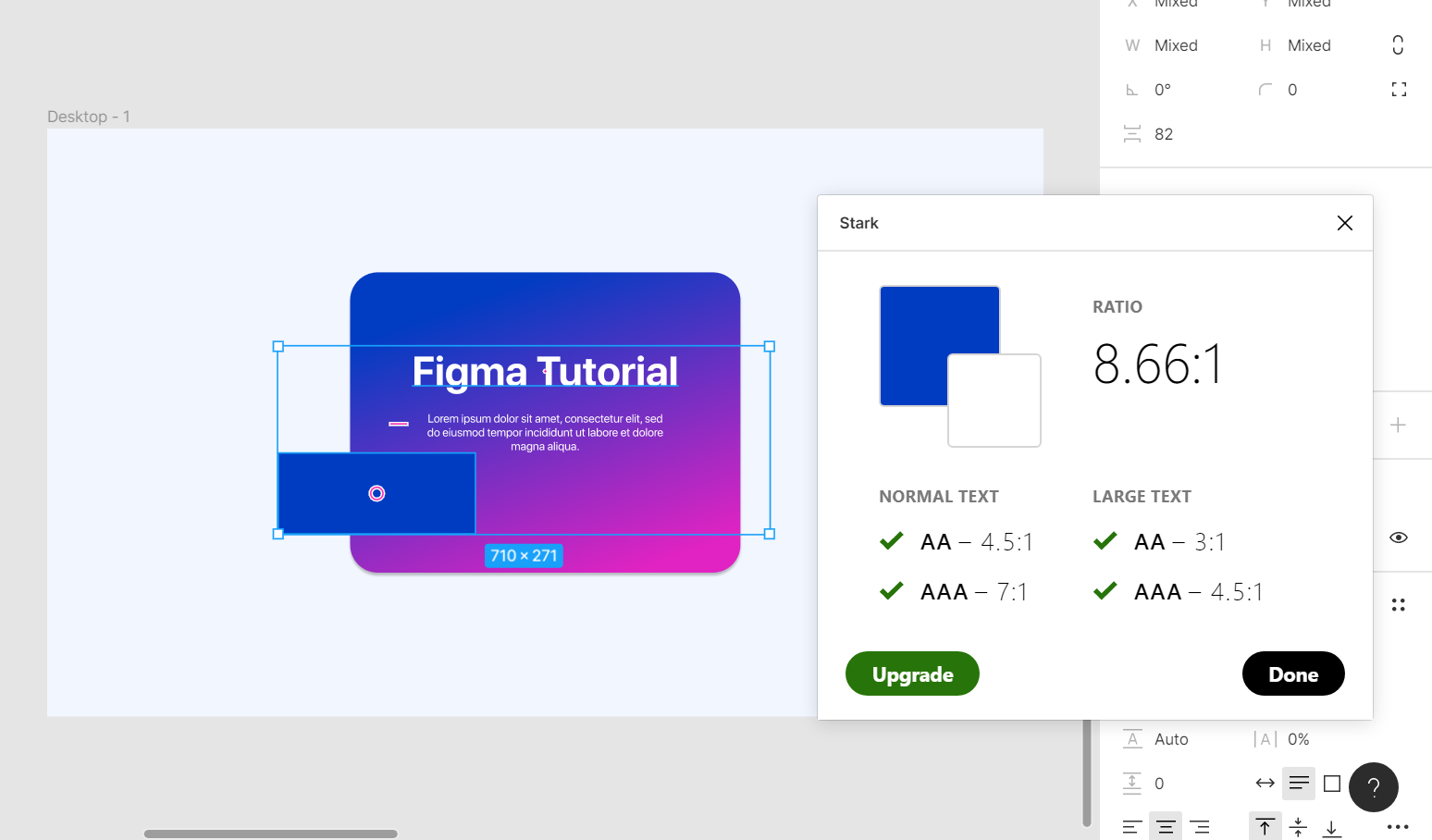Screen dimensions: 1432x840
Task: Close the Stark plugin dialog
Action: [x=1345, y=223]
